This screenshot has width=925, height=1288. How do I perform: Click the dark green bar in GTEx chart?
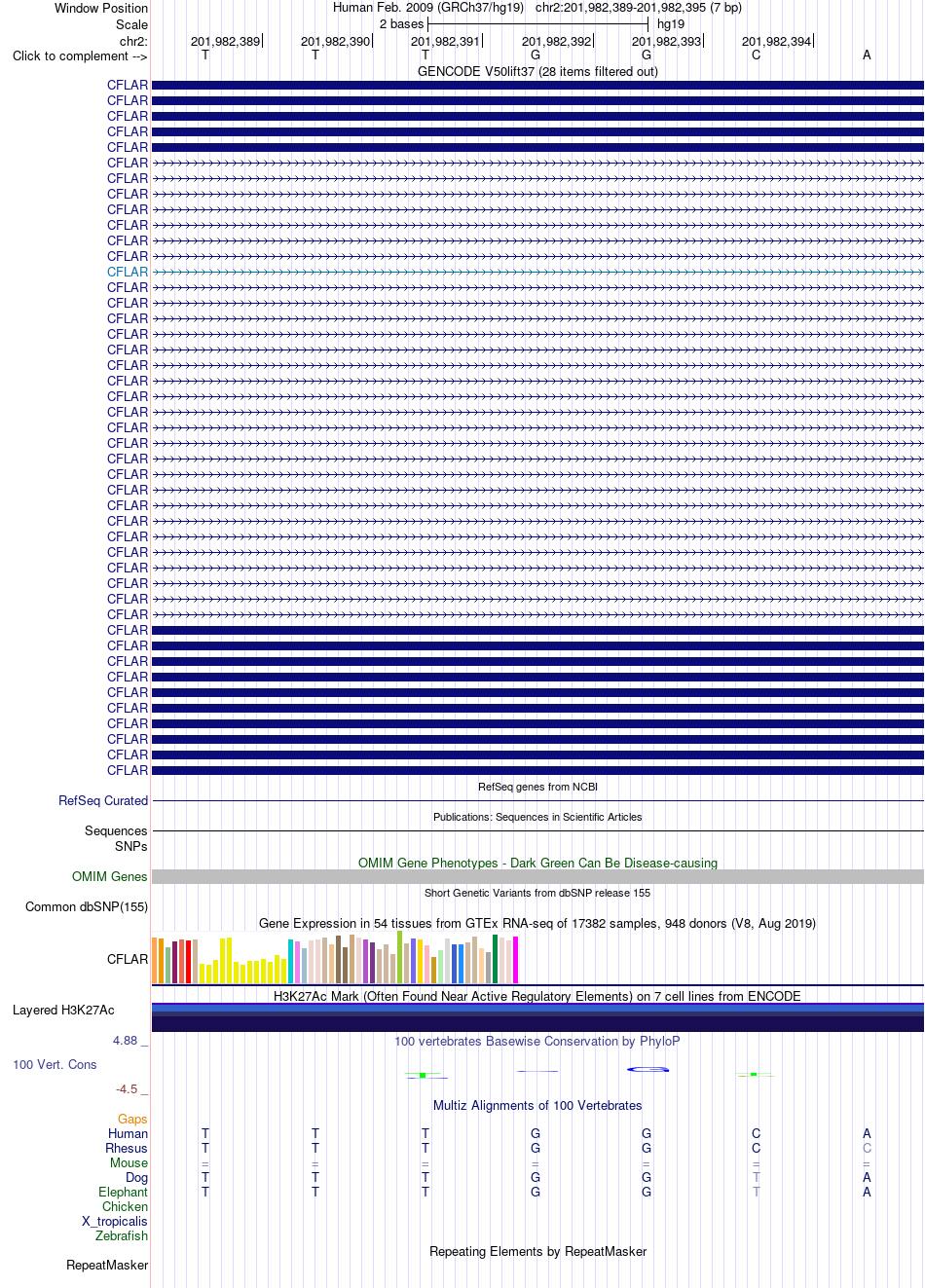point(495,959)
